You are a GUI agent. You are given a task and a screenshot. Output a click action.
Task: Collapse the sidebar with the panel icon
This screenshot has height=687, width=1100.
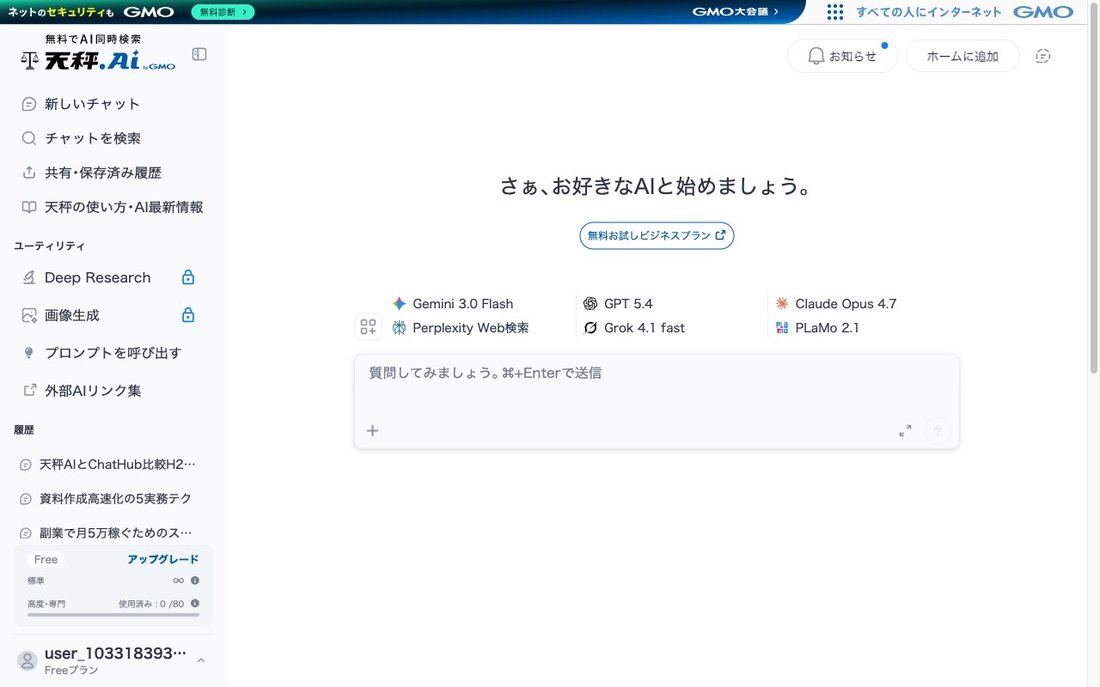click(x=199, y=54)
